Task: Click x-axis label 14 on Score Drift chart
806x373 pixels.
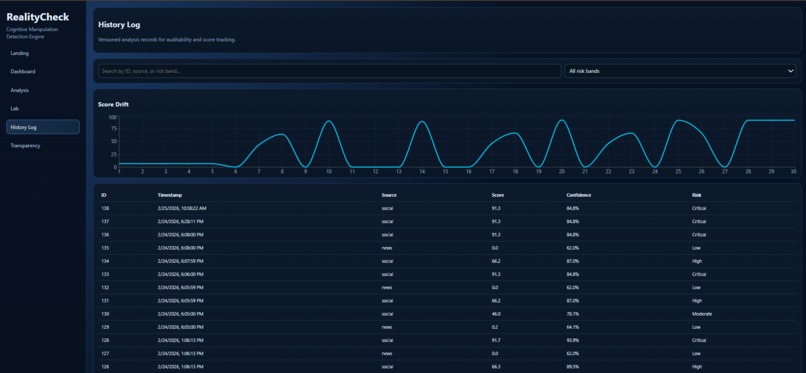Action: click(x=422, y=172)
